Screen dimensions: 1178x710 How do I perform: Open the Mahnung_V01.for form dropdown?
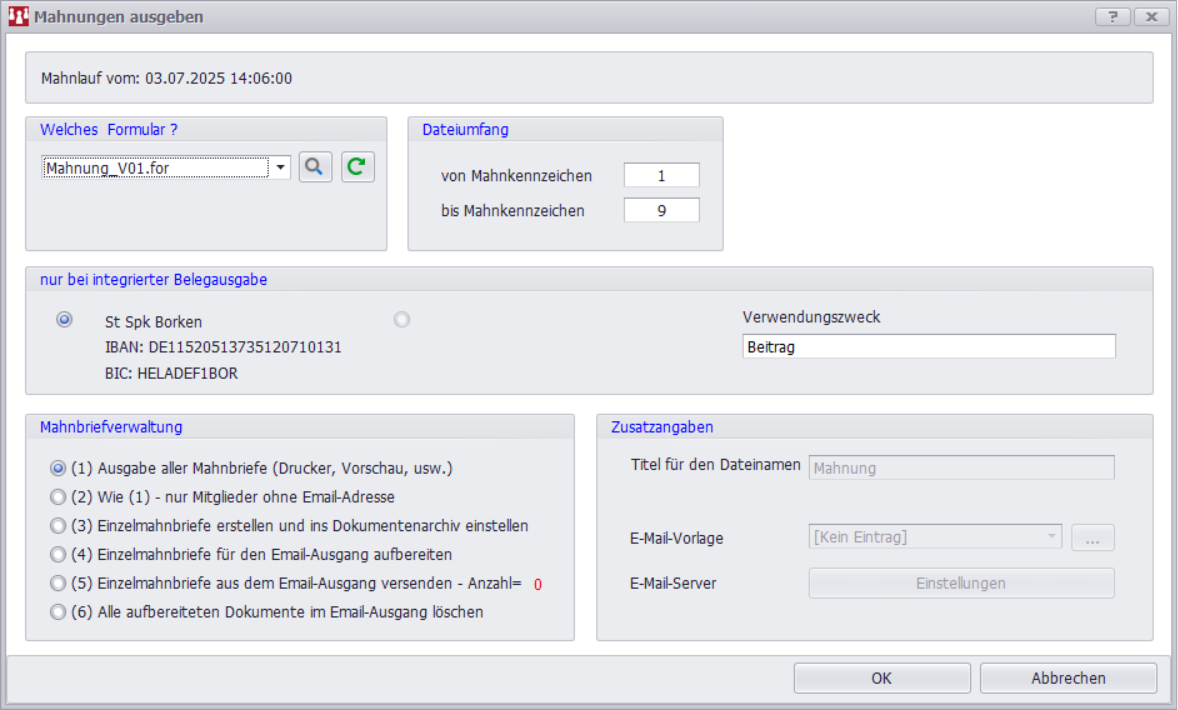pos(281,168)
